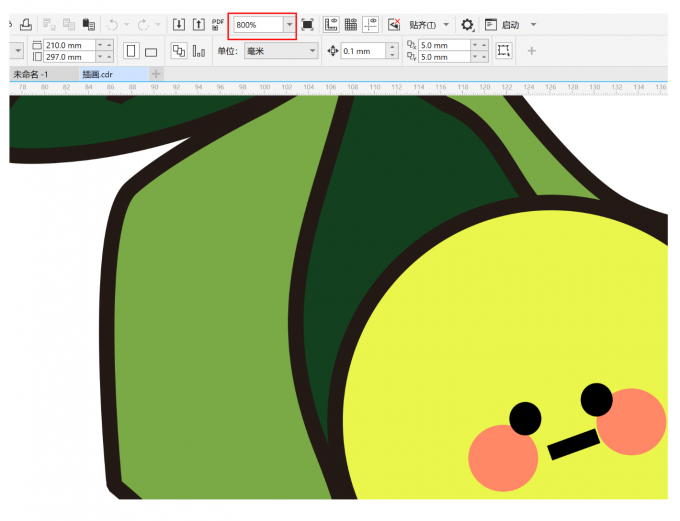Select the right black eye circle on canvas
The width and height of the screenshot is (680, 521).
tap(596, 400)
